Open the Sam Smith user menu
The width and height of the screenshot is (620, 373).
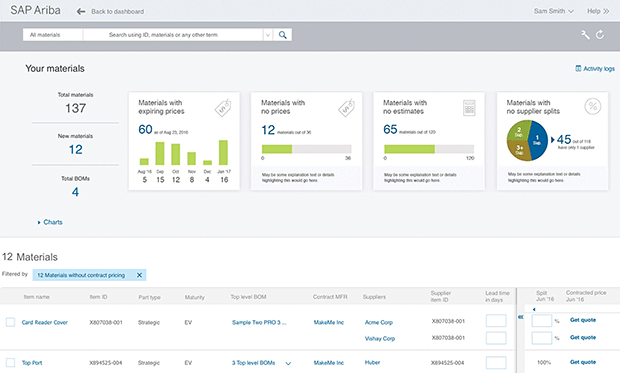point(554,11)
